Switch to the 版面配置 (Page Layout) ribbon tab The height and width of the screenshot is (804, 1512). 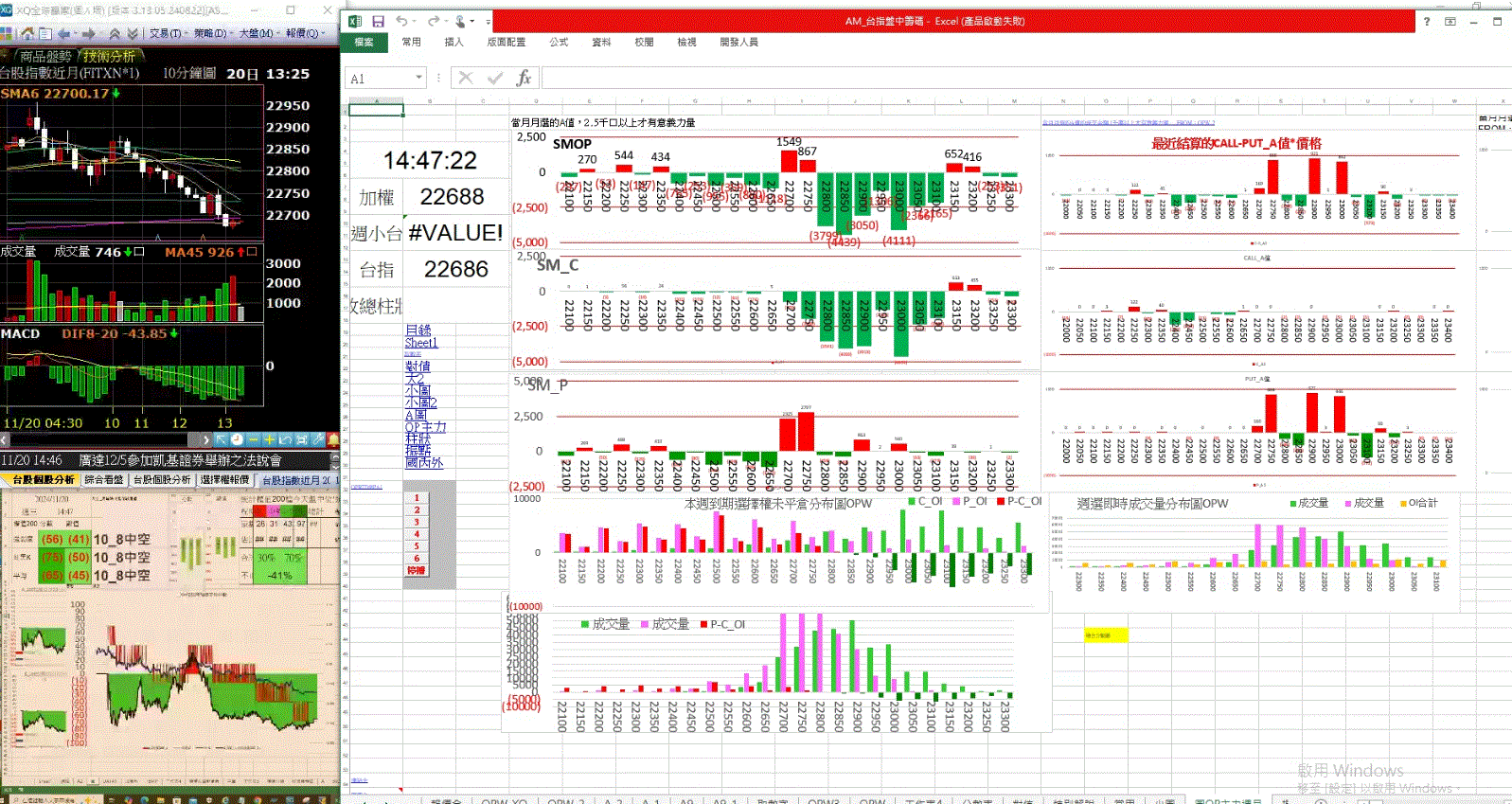pyautogui.click(x=507, y=42)
